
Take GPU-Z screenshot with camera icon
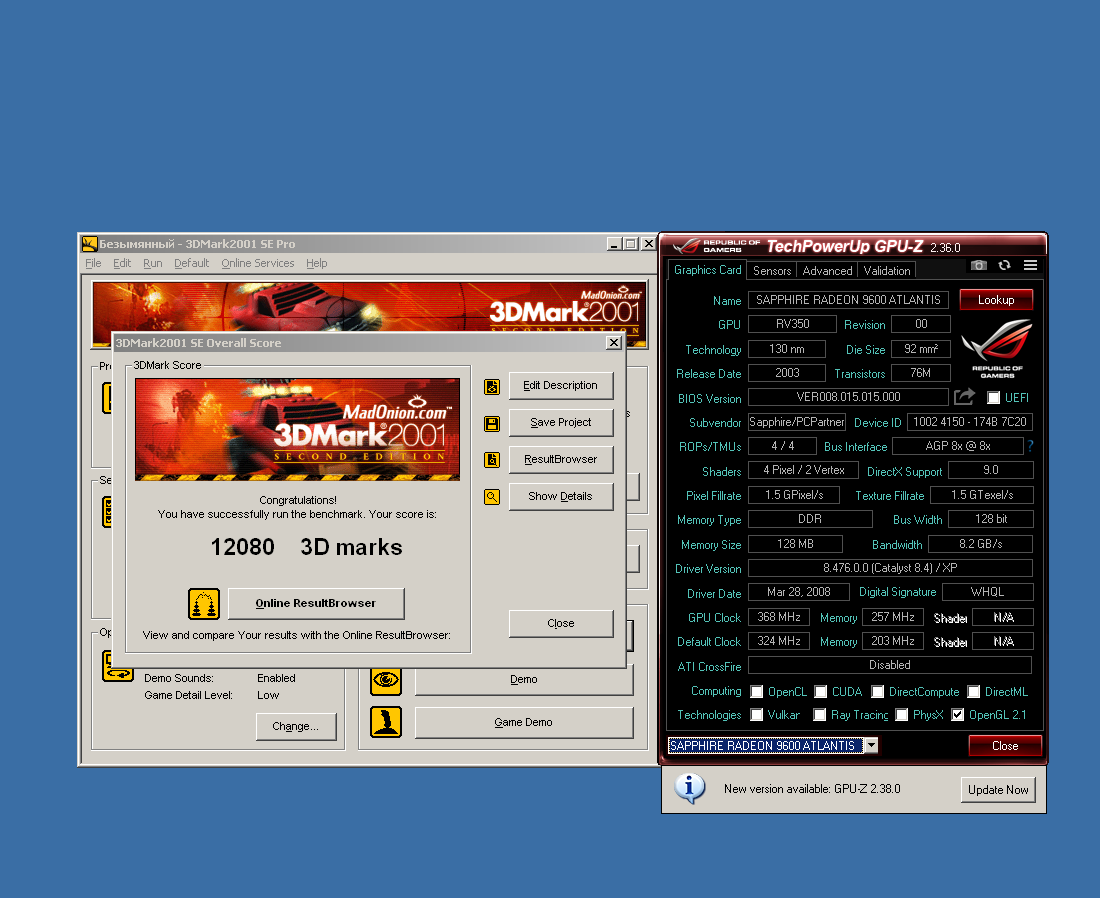(x=979, y=265)
